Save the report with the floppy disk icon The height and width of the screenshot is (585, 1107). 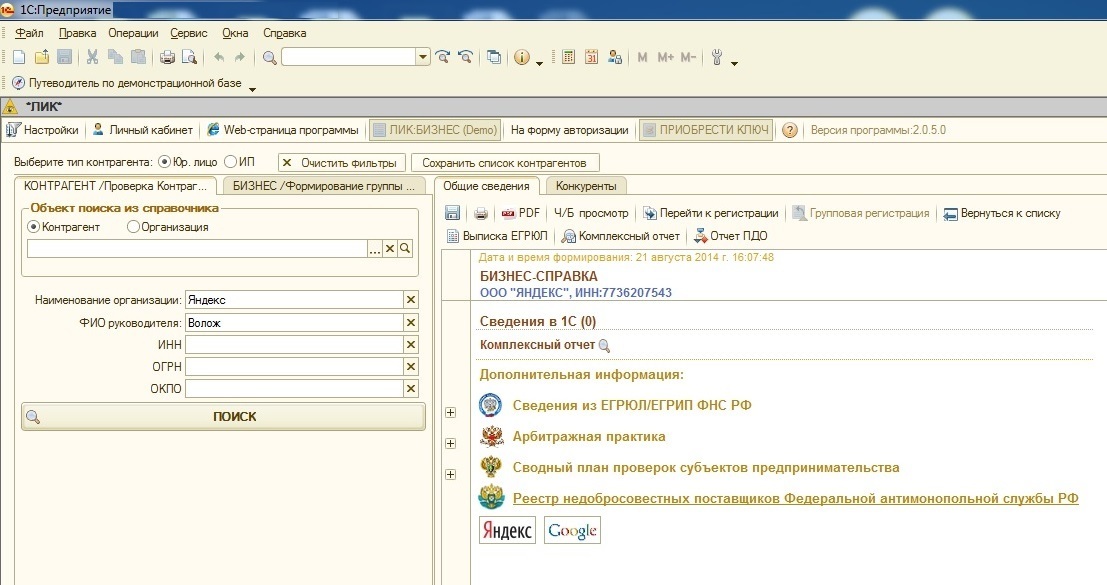click(453, 213)
